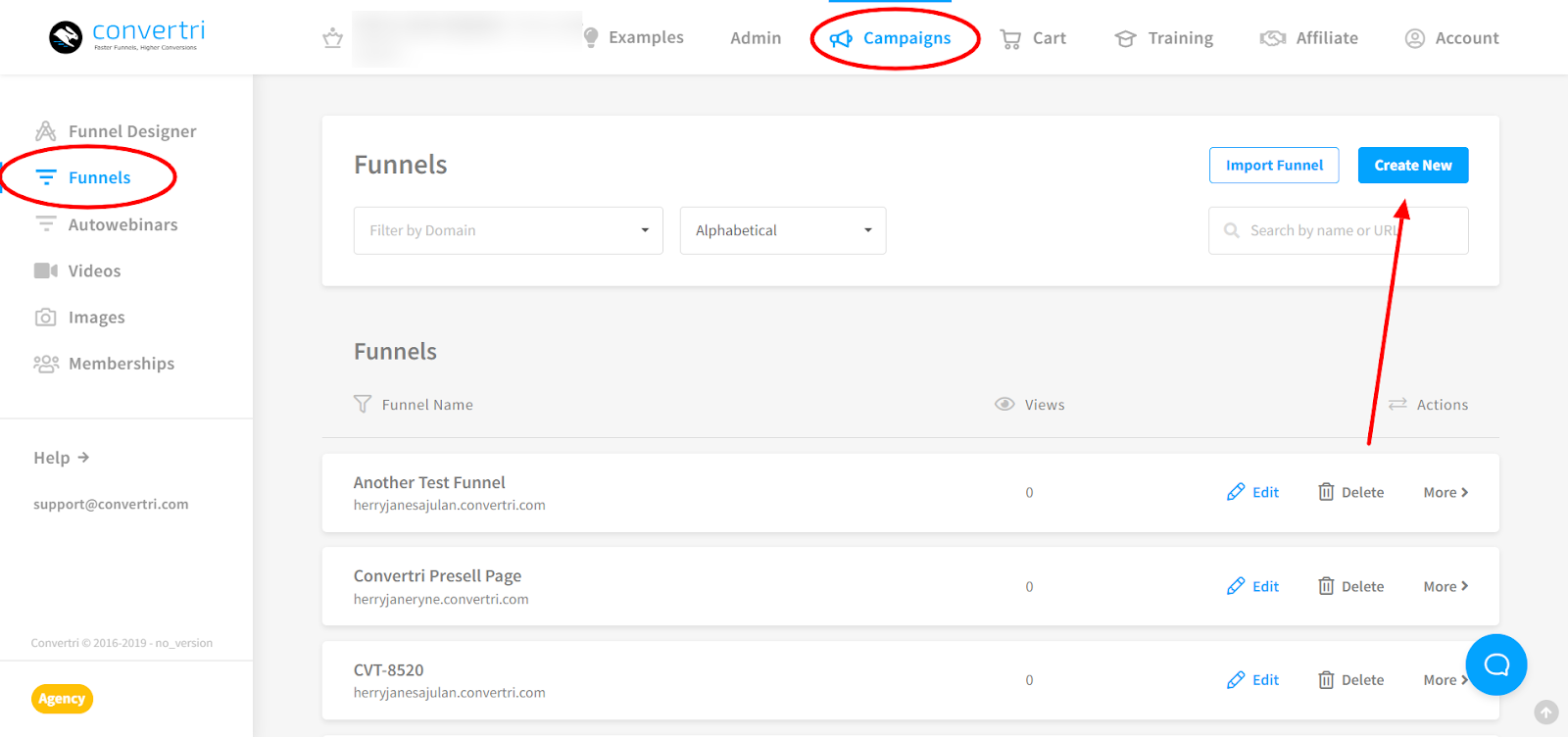The image size is (1568, 737).
Task: Open the support@convertri.com email link
Action: click(111, 504)
